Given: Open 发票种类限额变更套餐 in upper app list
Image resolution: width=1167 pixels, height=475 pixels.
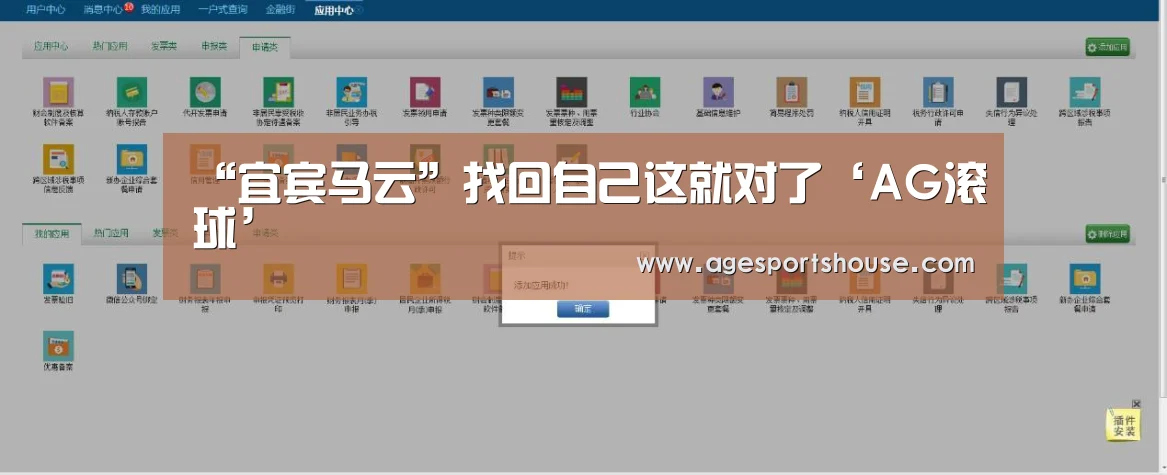Looking at the screenshot, I should [x=498, y=92].
